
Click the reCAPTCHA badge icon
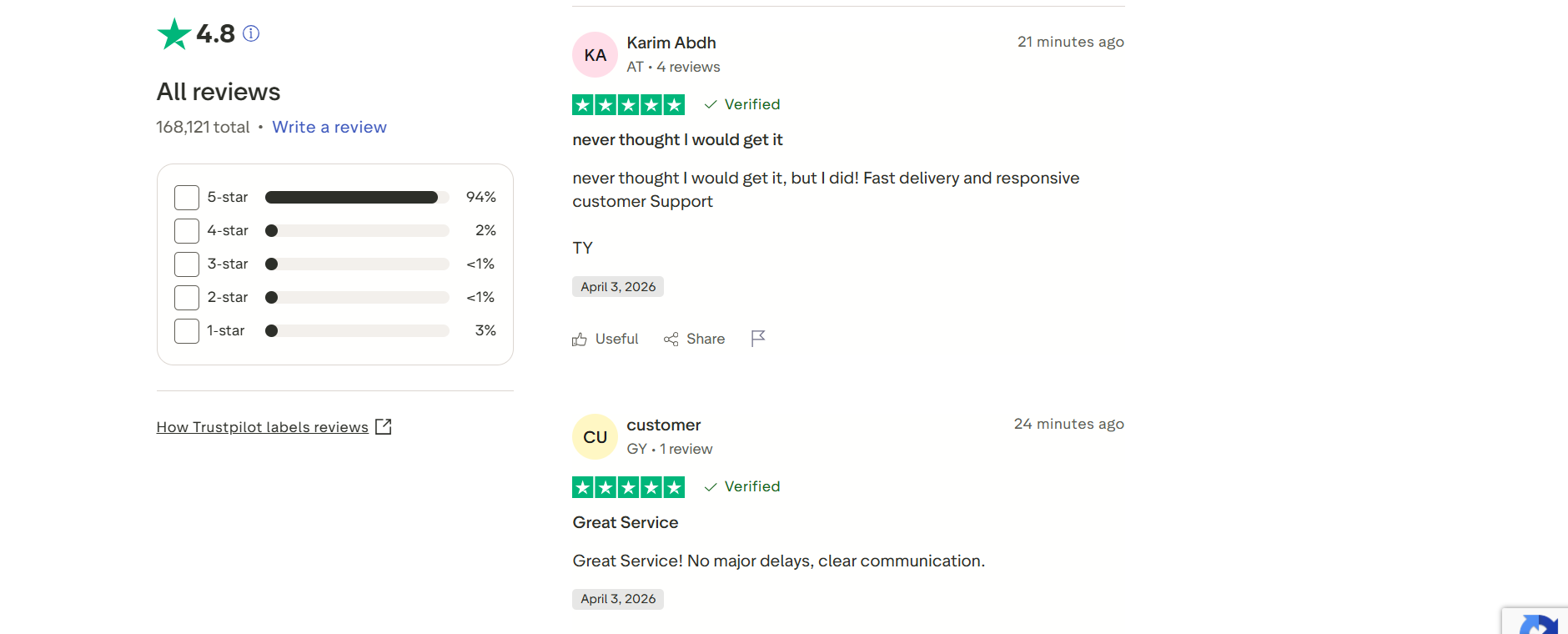[x=1538, y=625]
